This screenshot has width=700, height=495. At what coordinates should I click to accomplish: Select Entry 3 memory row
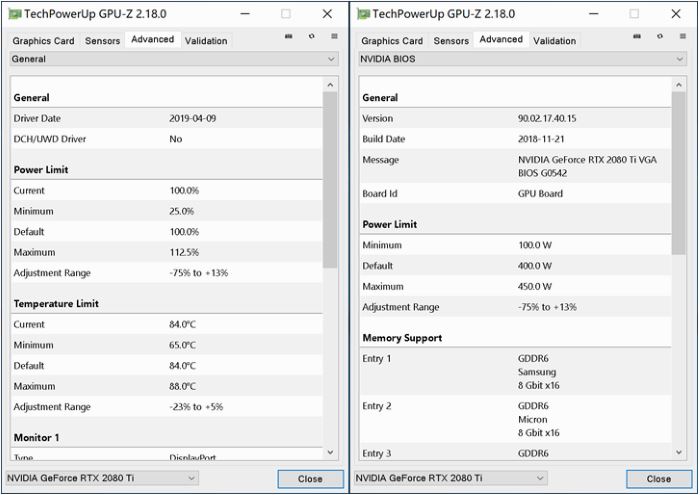tap(515, 452)
